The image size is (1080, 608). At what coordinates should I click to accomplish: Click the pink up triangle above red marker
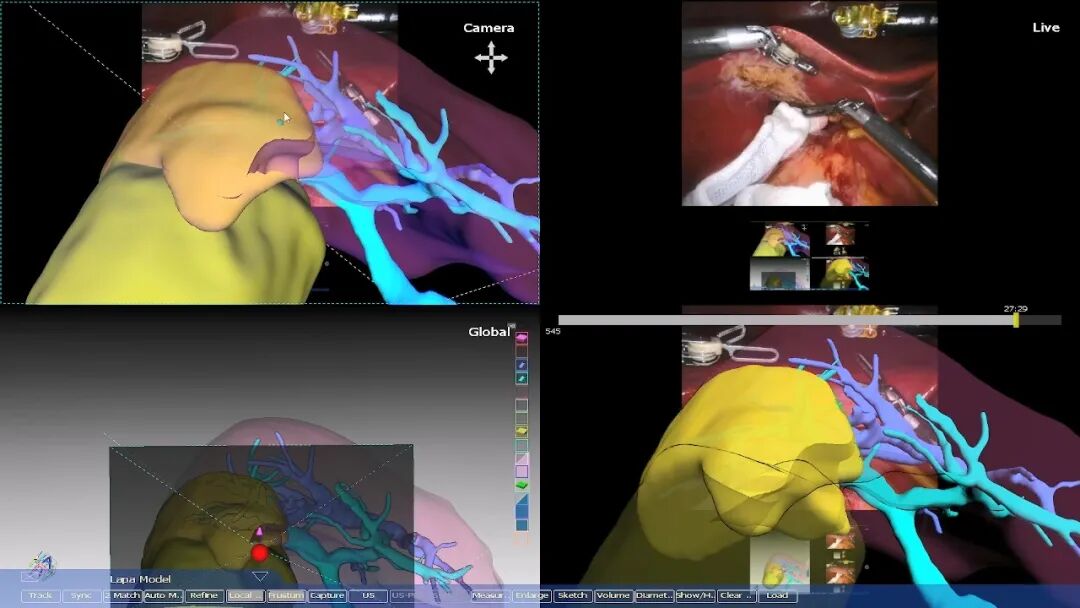click(260, 531)
